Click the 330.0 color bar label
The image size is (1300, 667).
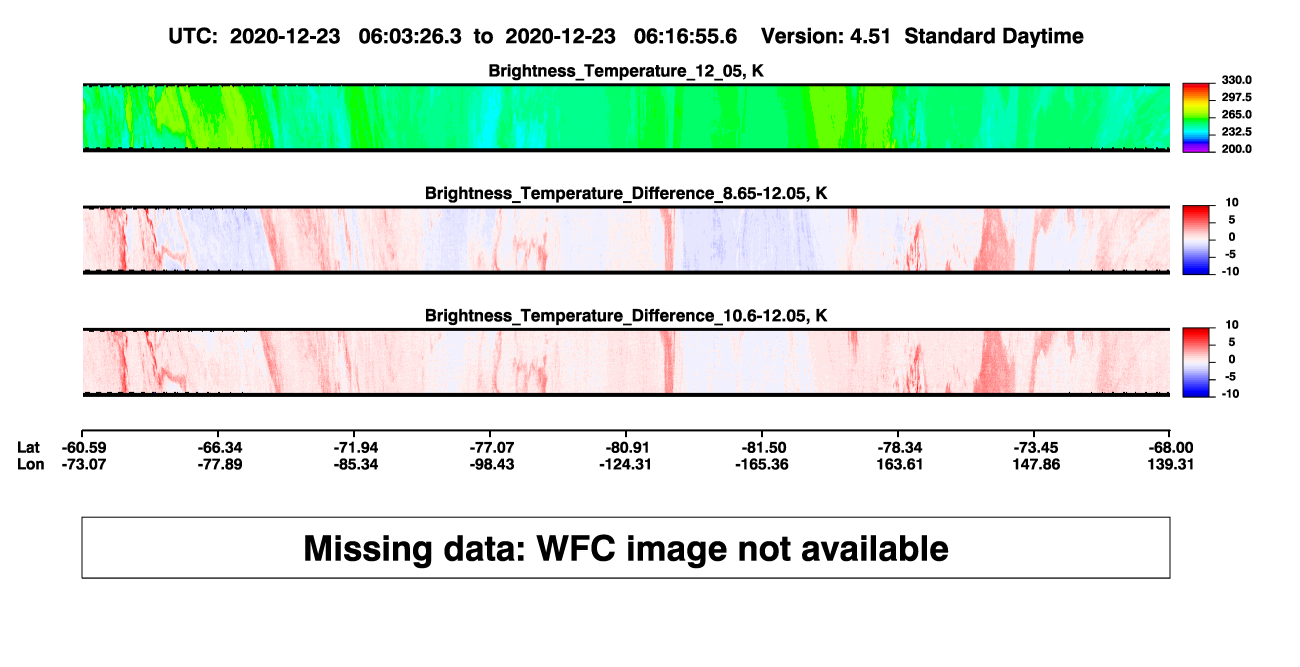(x=1237, y=80)
